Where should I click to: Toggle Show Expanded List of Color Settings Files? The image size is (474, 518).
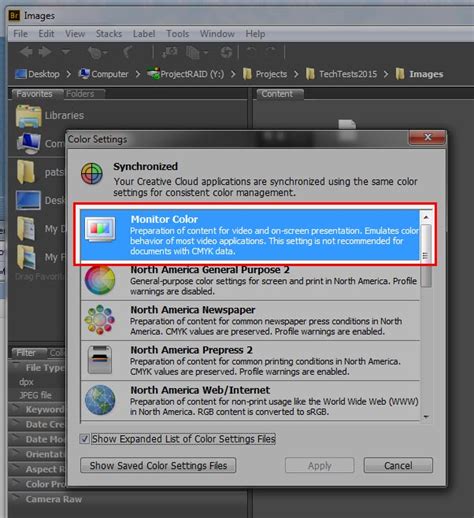pos(84,439)
